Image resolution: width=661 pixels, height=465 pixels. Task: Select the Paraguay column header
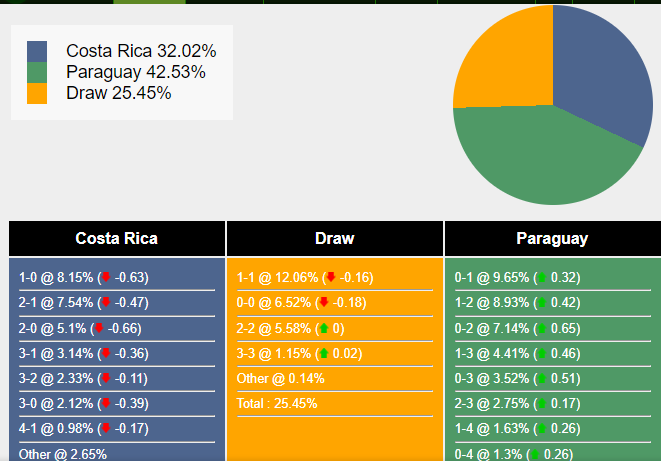pyautogui.click(x=552, y=239)
